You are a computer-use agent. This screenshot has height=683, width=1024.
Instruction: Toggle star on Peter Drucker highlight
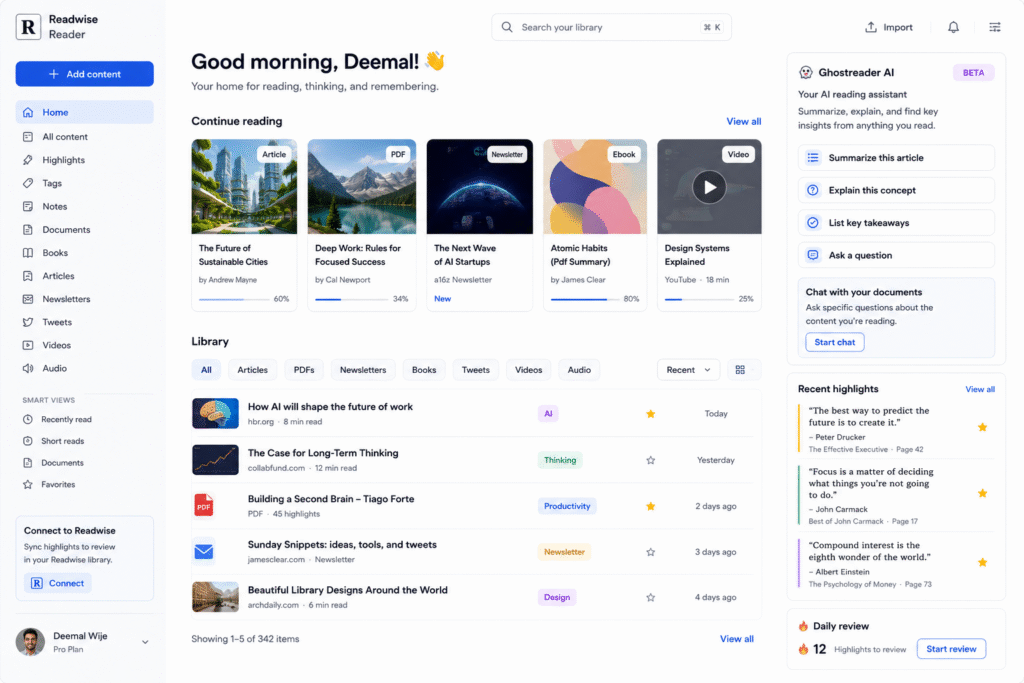(982, 427)
